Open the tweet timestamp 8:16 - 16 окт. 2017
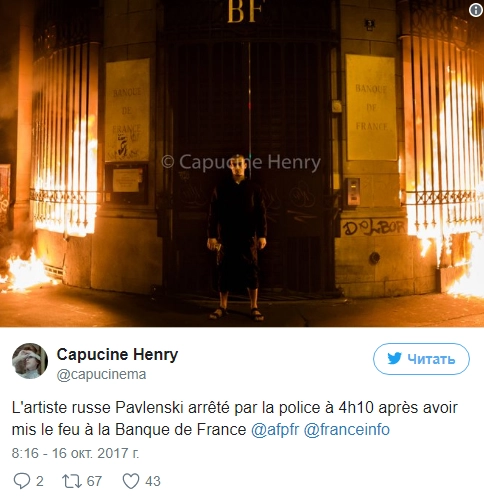Screen dimensions: 484x498 pyautogui.click(x=75, y=453)
